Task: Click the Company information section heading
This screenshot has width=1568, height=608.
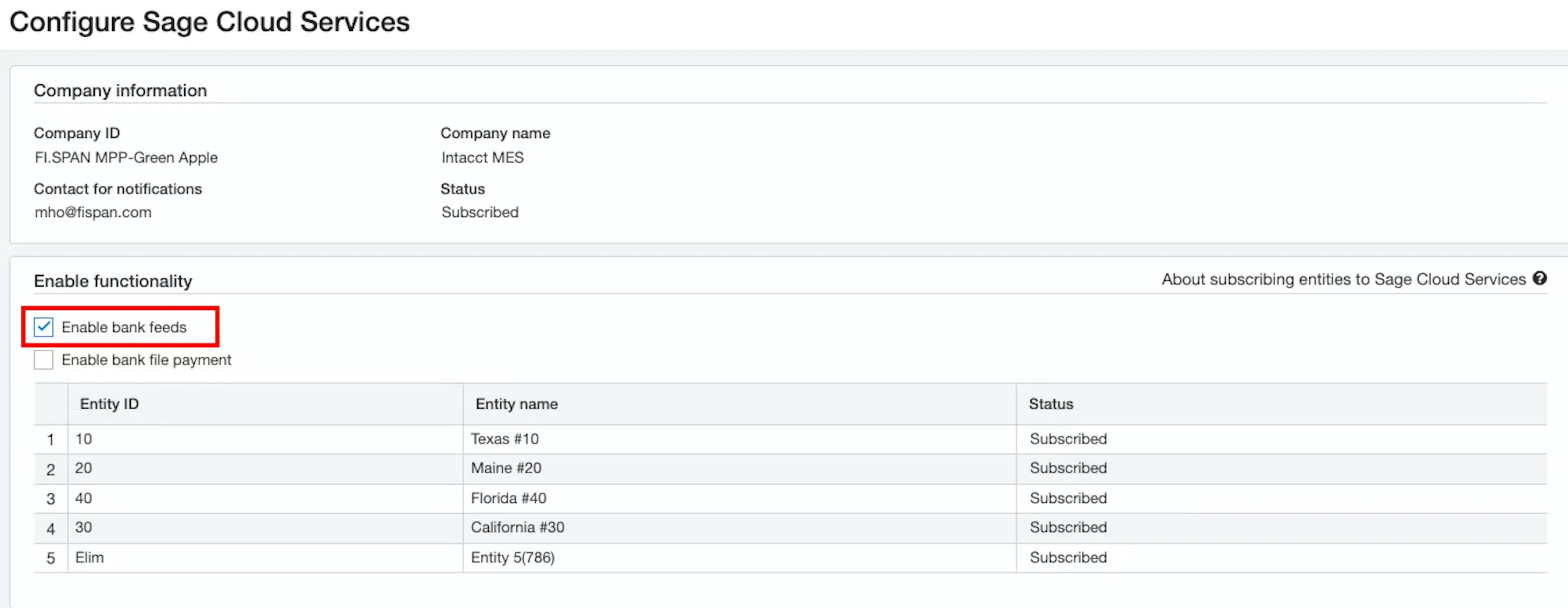Action: point(120,91)
